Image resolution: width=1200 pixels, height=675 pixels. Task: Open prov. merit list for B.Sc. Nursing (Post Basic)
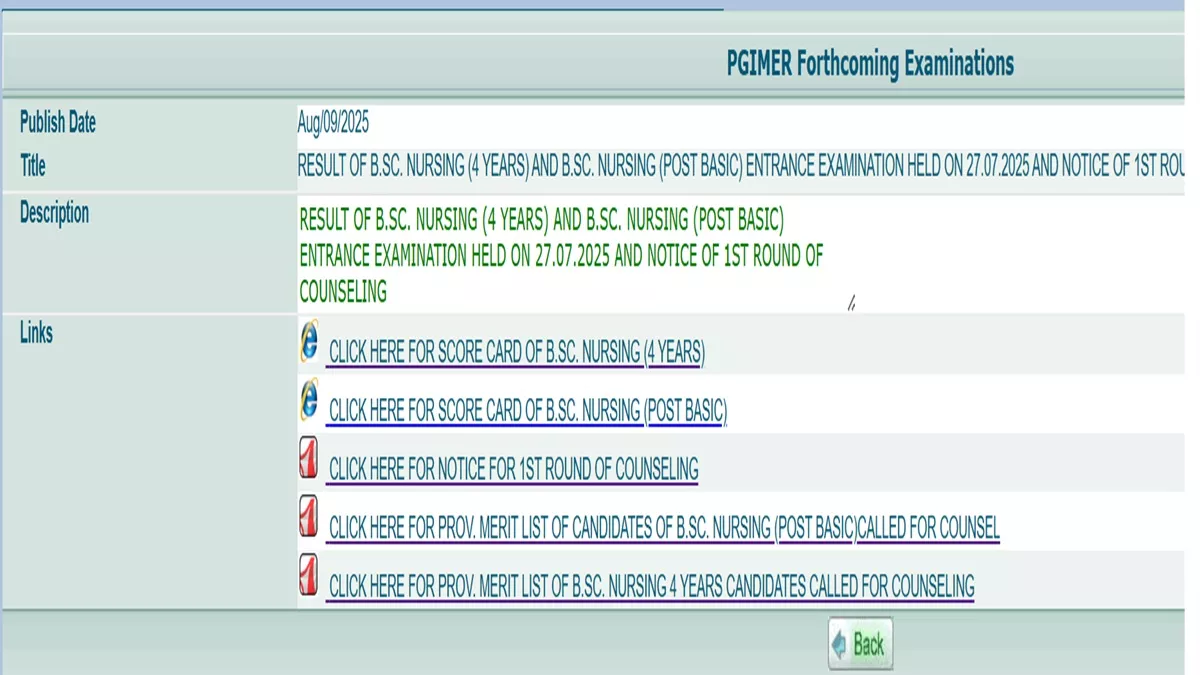pyautogui.click(x=664, y=528)
